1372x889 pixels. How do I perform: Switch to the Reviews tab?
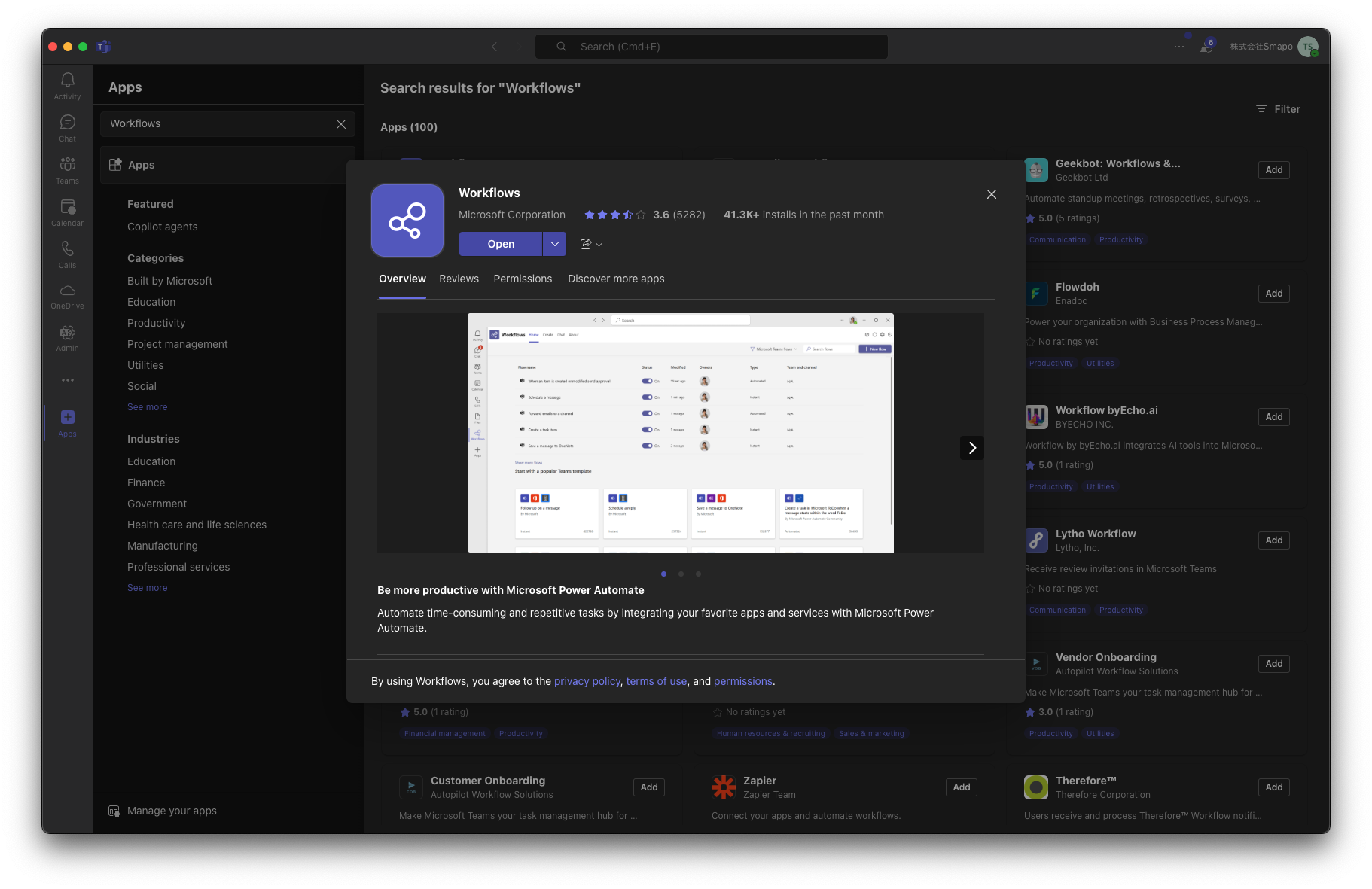(459, 279)
